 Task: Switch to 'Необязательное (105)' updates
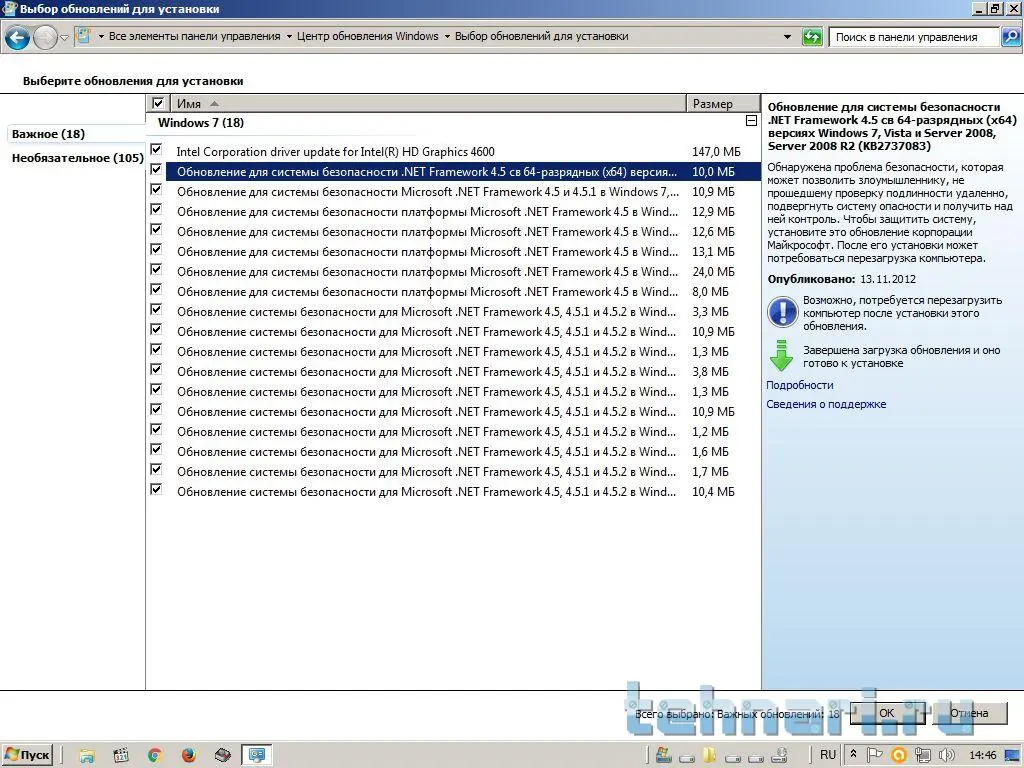pyautogui.click(x=77, y=158)
